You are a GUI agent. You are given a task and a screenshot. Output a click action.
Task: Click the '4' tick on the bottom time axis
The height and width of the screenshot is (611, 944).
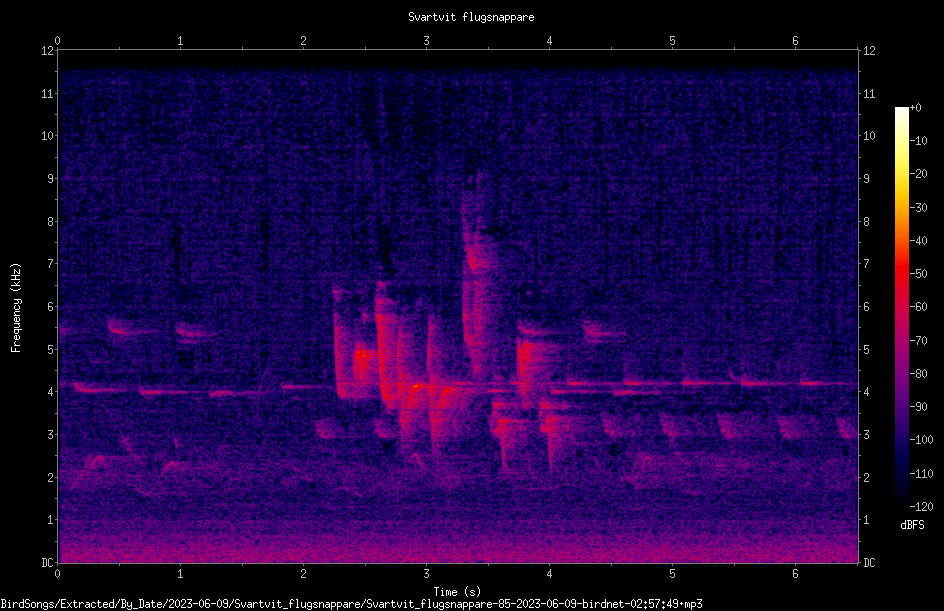click(550, 574)
